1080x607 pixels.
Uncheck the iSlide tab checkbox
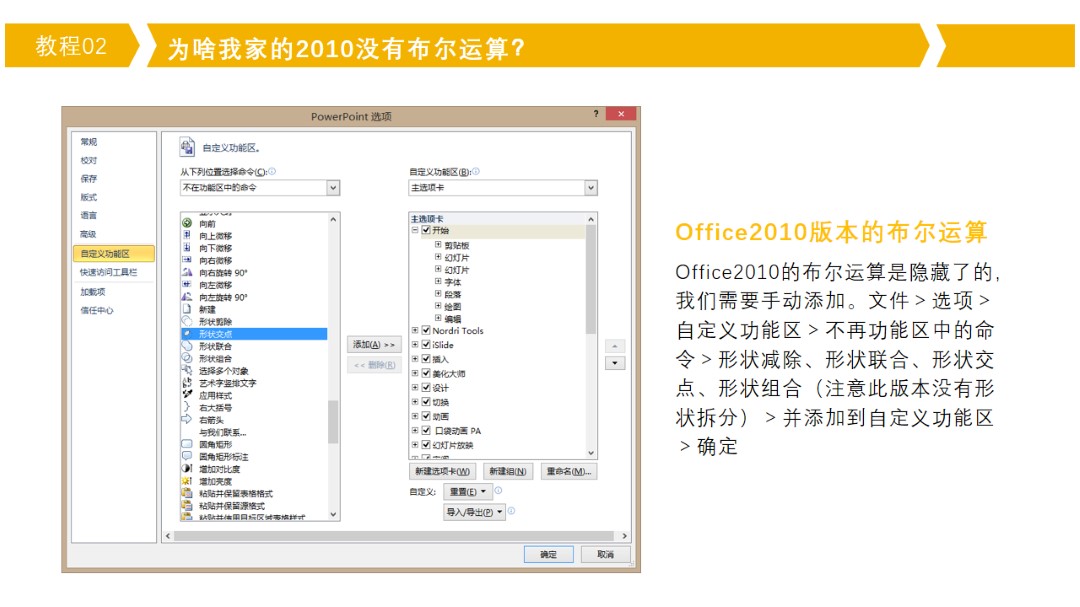[426, 345]
